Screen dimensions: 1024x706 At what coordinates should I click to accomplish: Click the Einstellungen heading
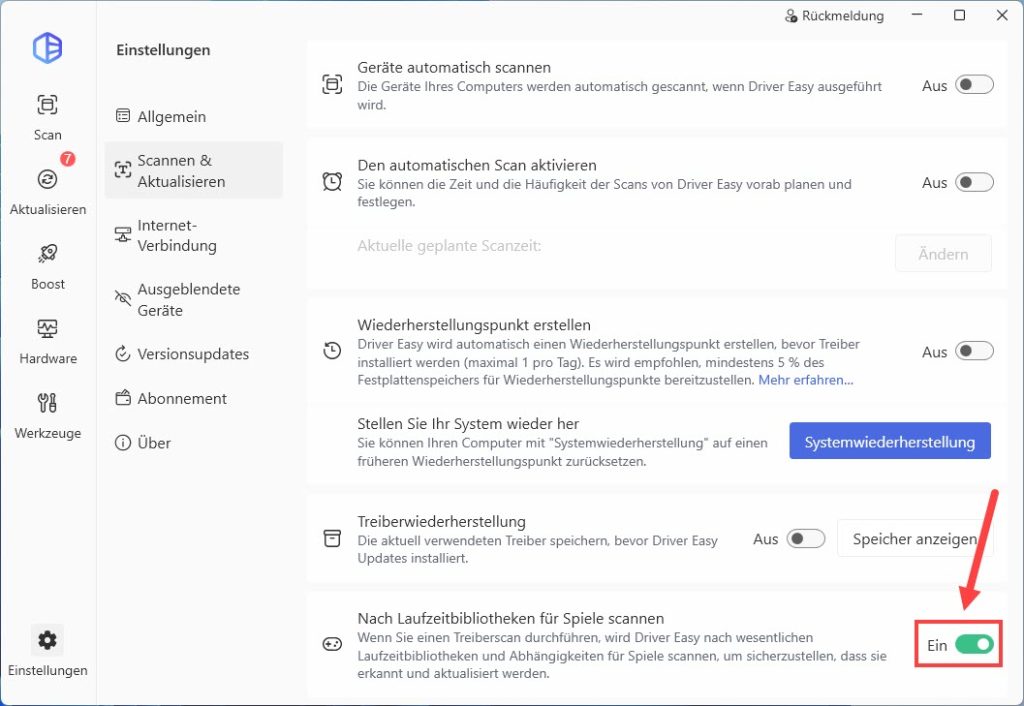coord(163,50)
